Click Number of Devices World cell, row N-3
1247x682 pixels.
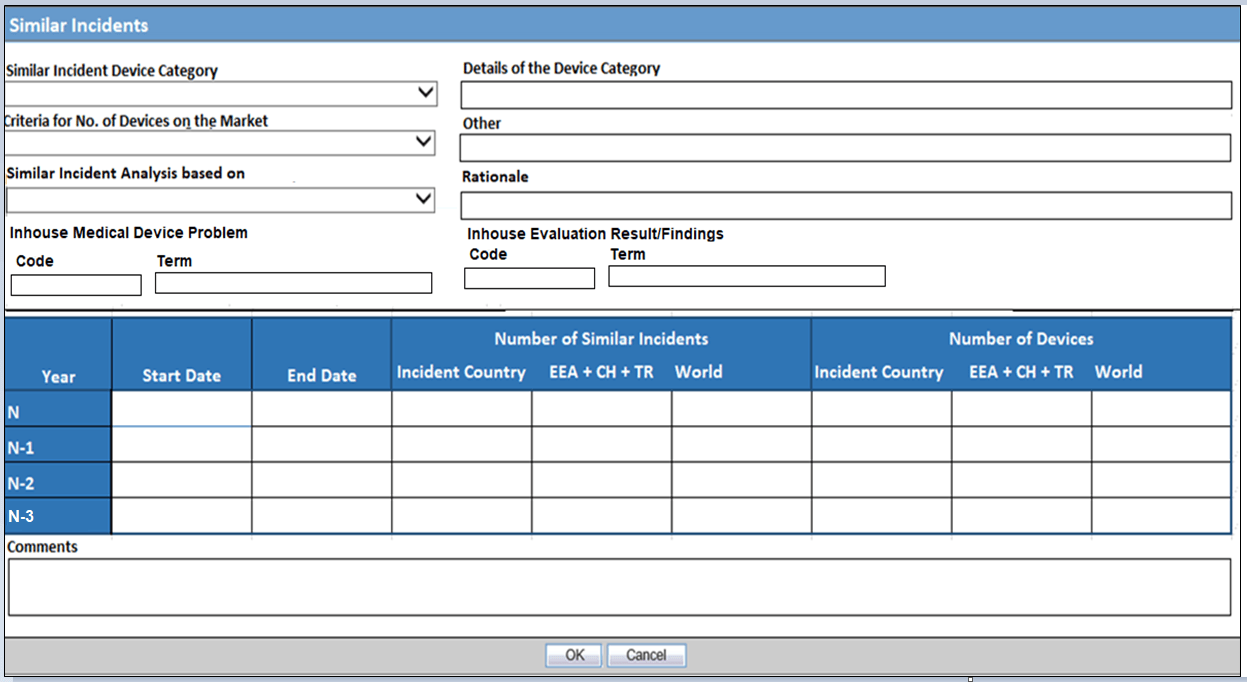(1161, 516)
